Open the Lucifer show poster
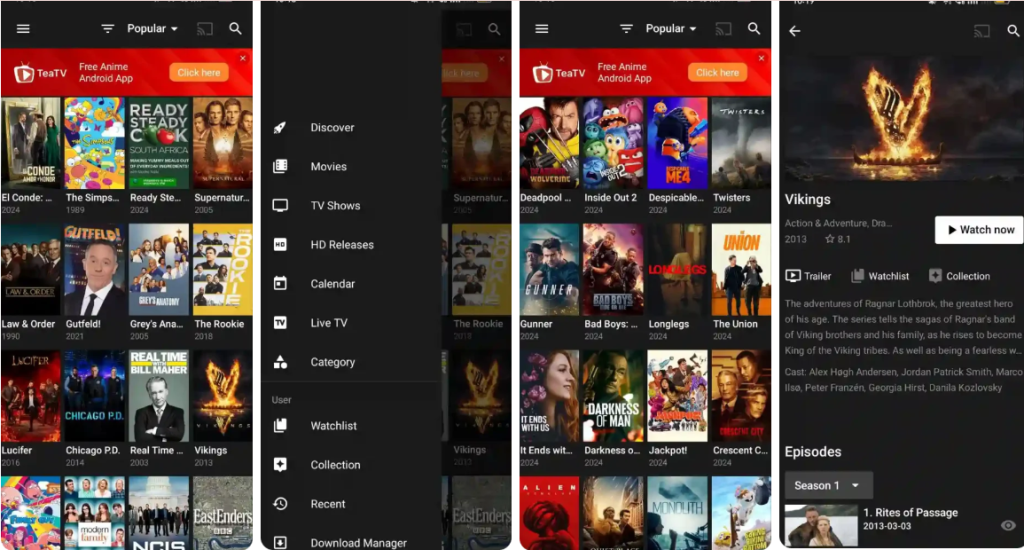 31,395
